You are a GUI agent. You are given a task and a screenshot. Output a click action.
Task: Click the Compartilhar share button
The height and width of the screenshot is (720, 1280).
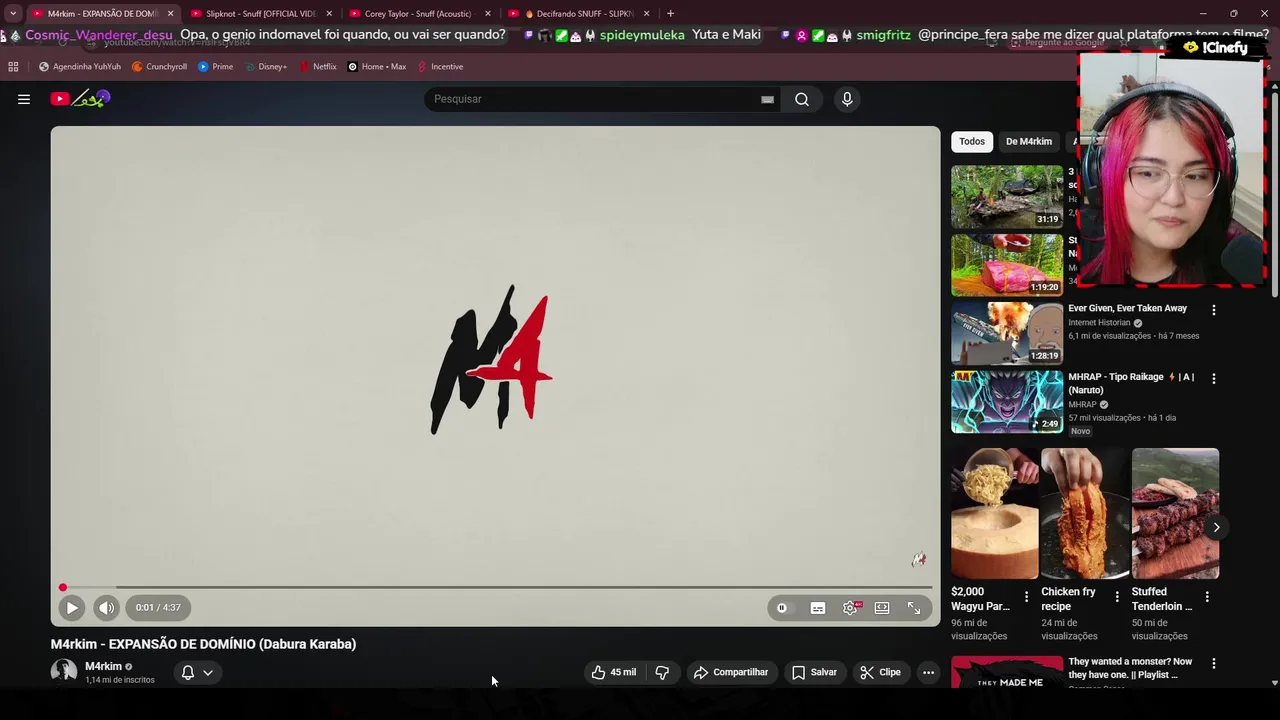click(731, 672)
